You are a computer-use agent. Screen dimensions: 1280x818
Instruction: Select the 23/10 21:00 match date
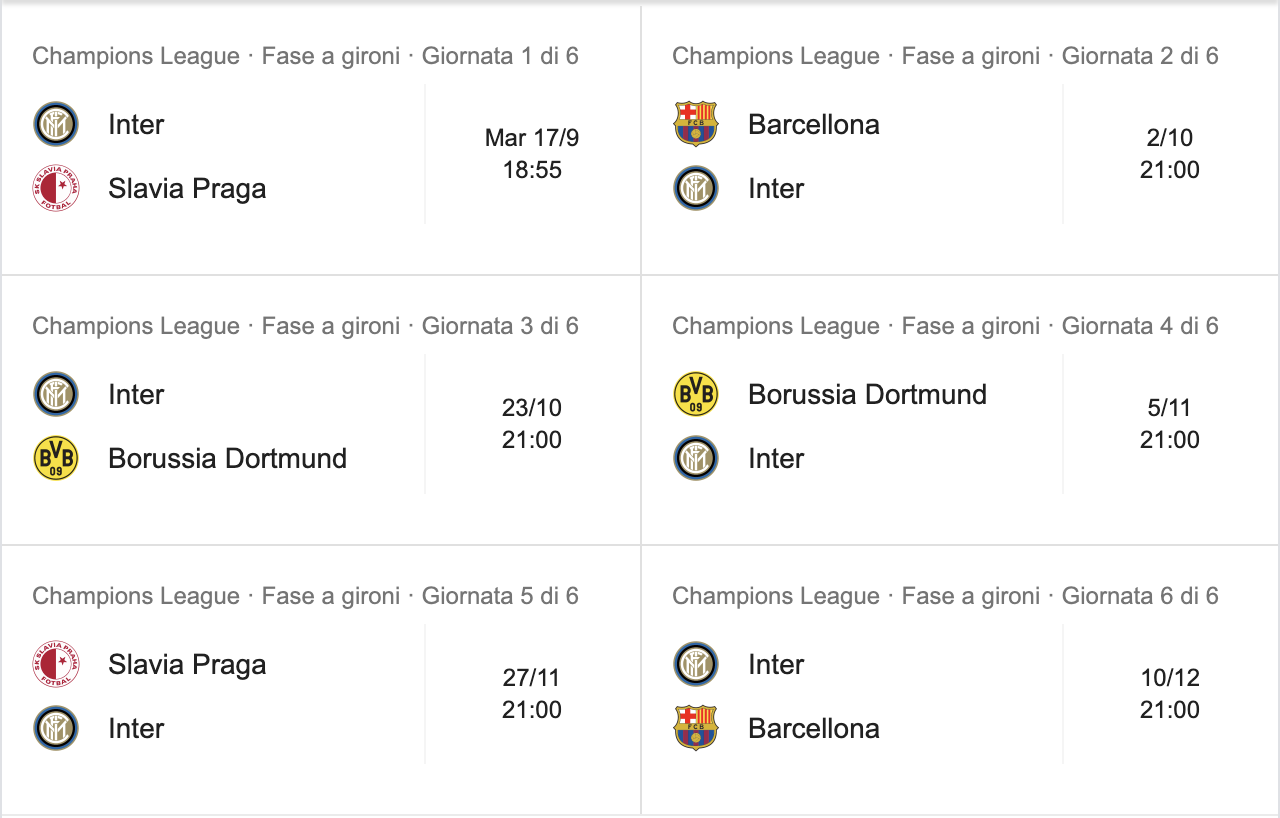coord(532,424)
